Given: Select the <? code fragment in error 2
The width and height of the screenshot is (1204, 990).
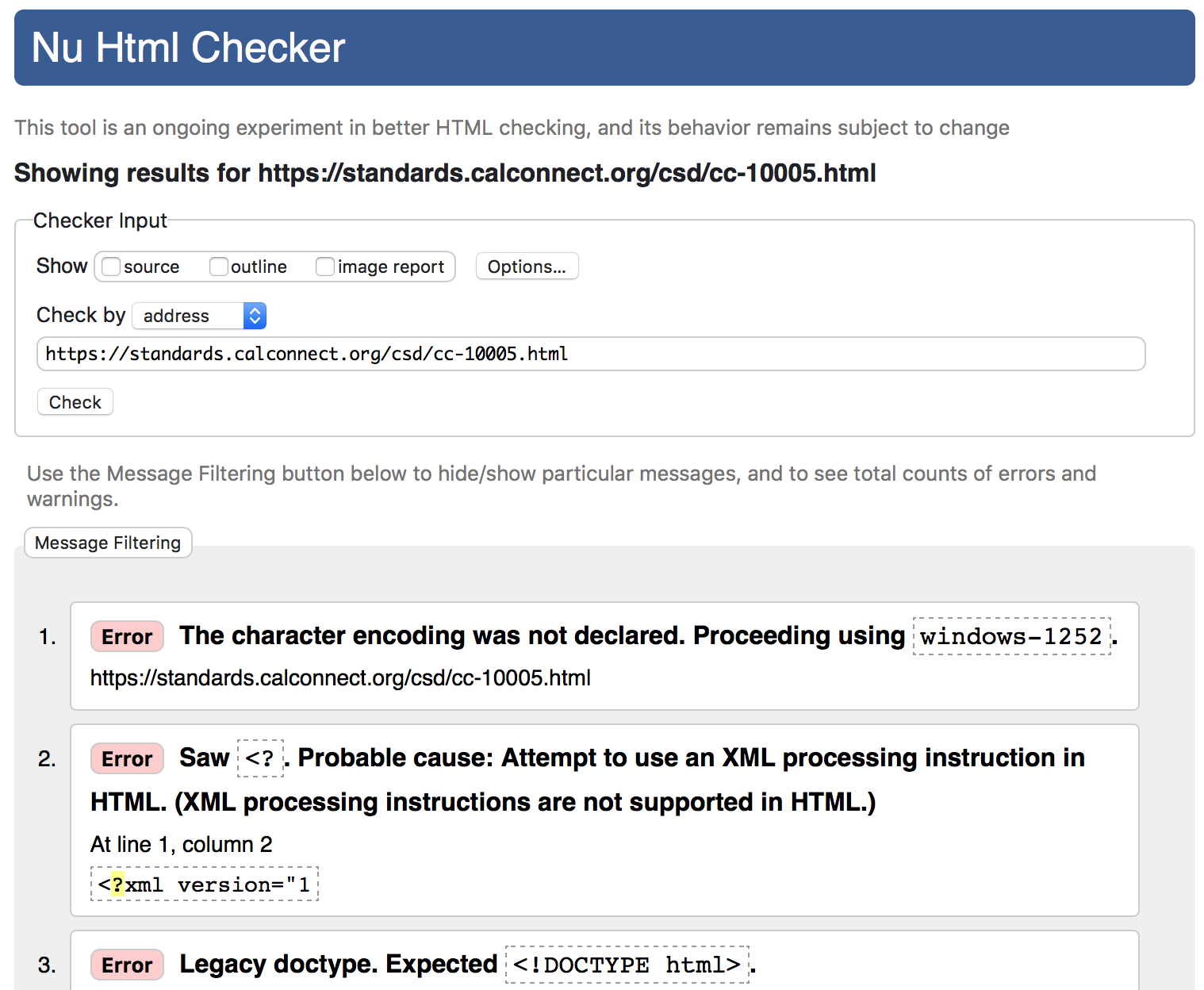Looking at the screenshot, I should pos(260,758).
